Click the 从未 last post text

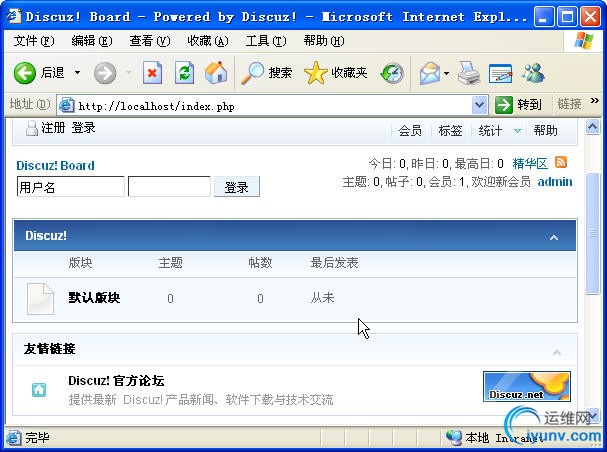click(x=322, y=298)
